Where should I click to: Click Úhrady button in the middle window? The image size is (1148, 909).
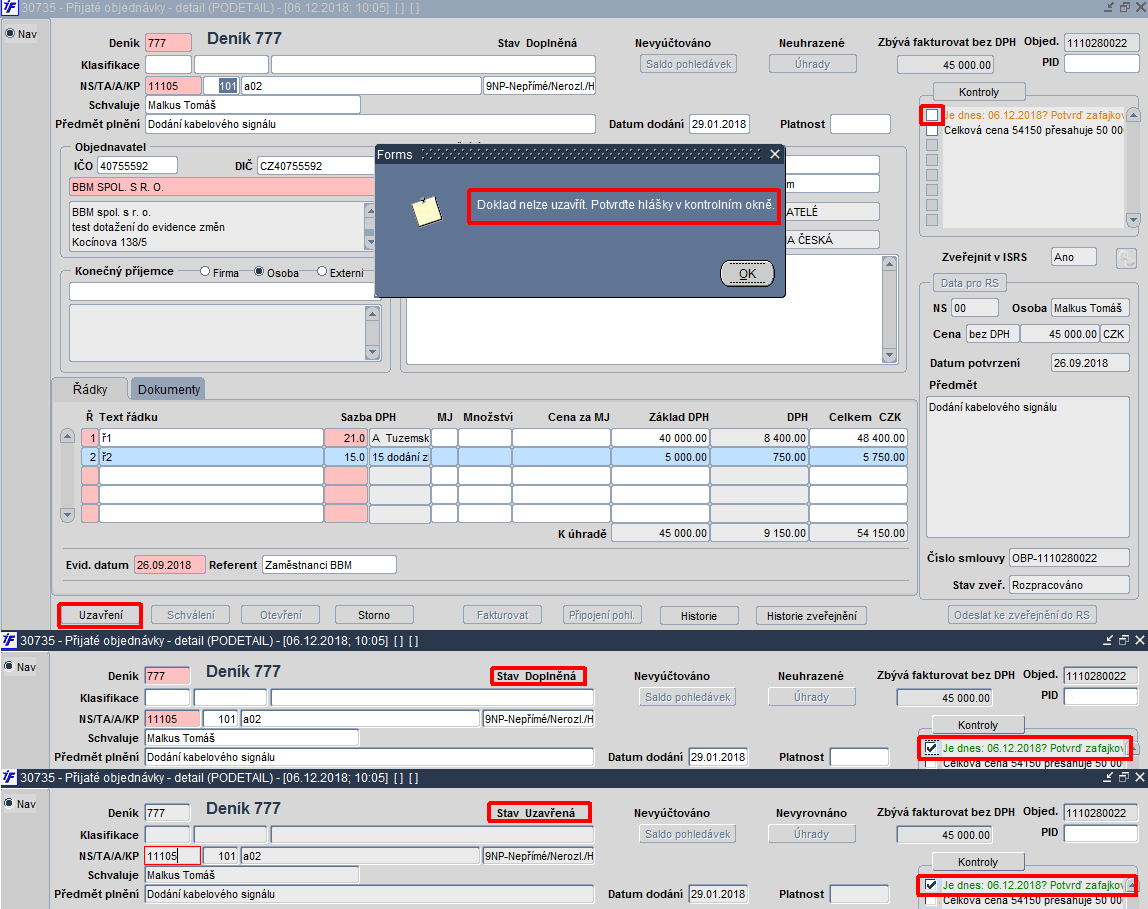(x=811, y=697)
